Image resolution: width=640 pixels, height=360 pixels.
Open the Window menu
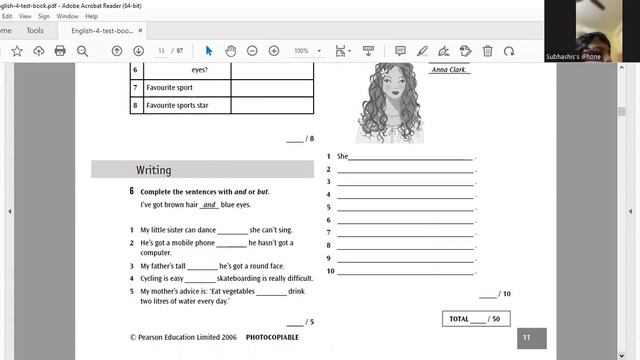click(x=67, y=16)
